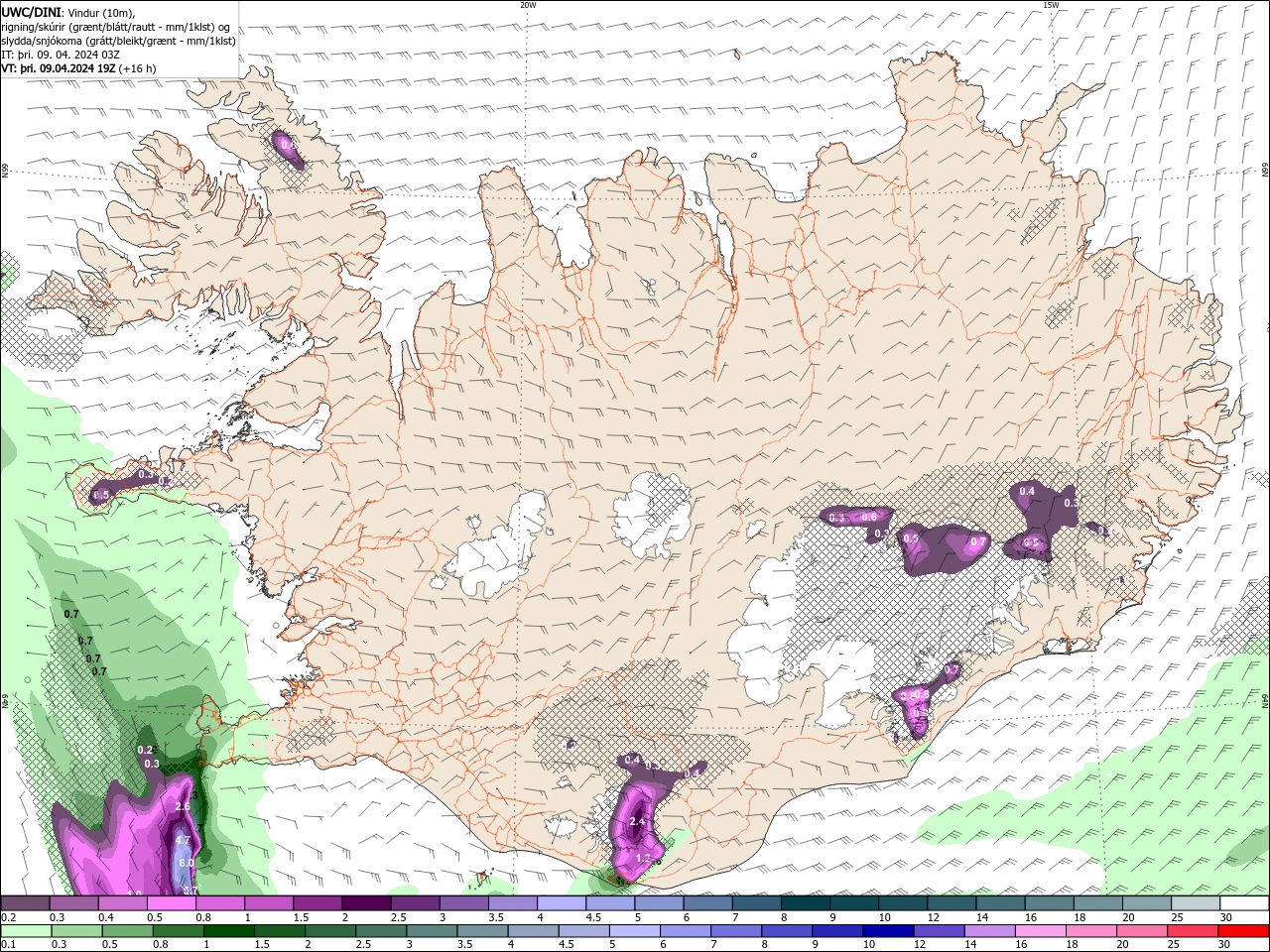Screen dimensions: 1270x952
Task: Select the upper legend swatch between 0.5 and 0.8
Action: point(172,903)
